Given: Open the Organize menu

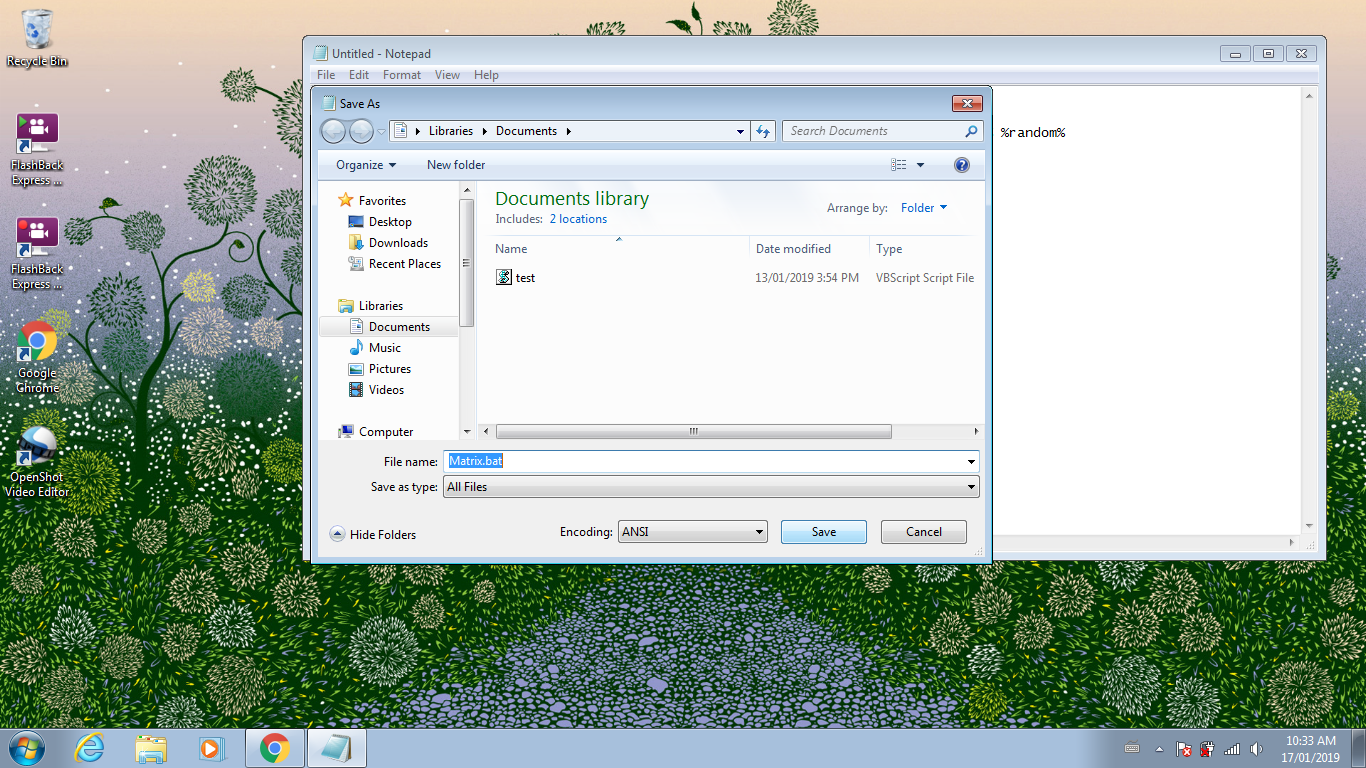Looking at the screenshot, I should 364,164.
